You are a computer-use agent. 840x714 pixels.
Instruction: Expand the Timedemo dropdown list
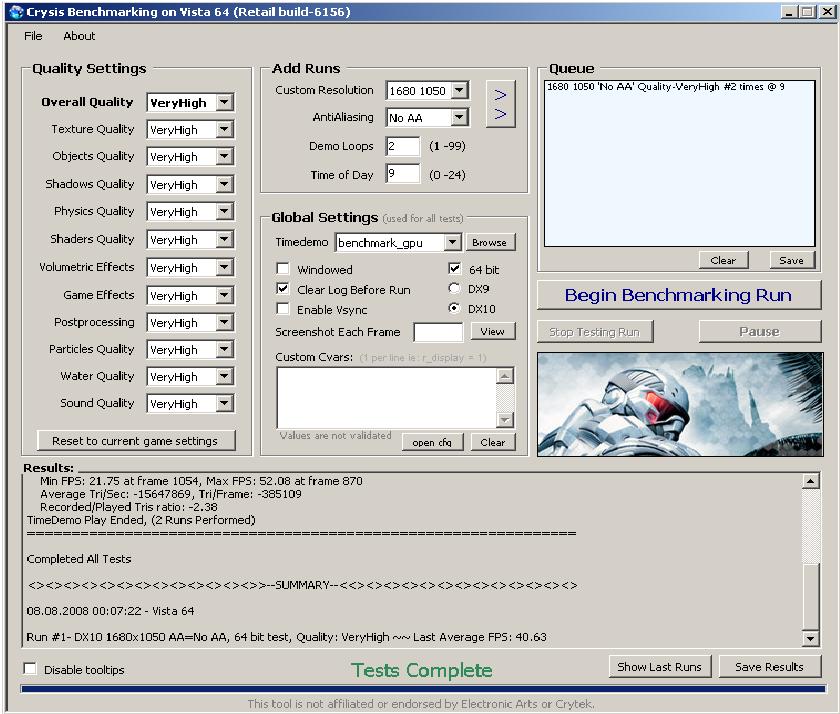coord(452,242)
